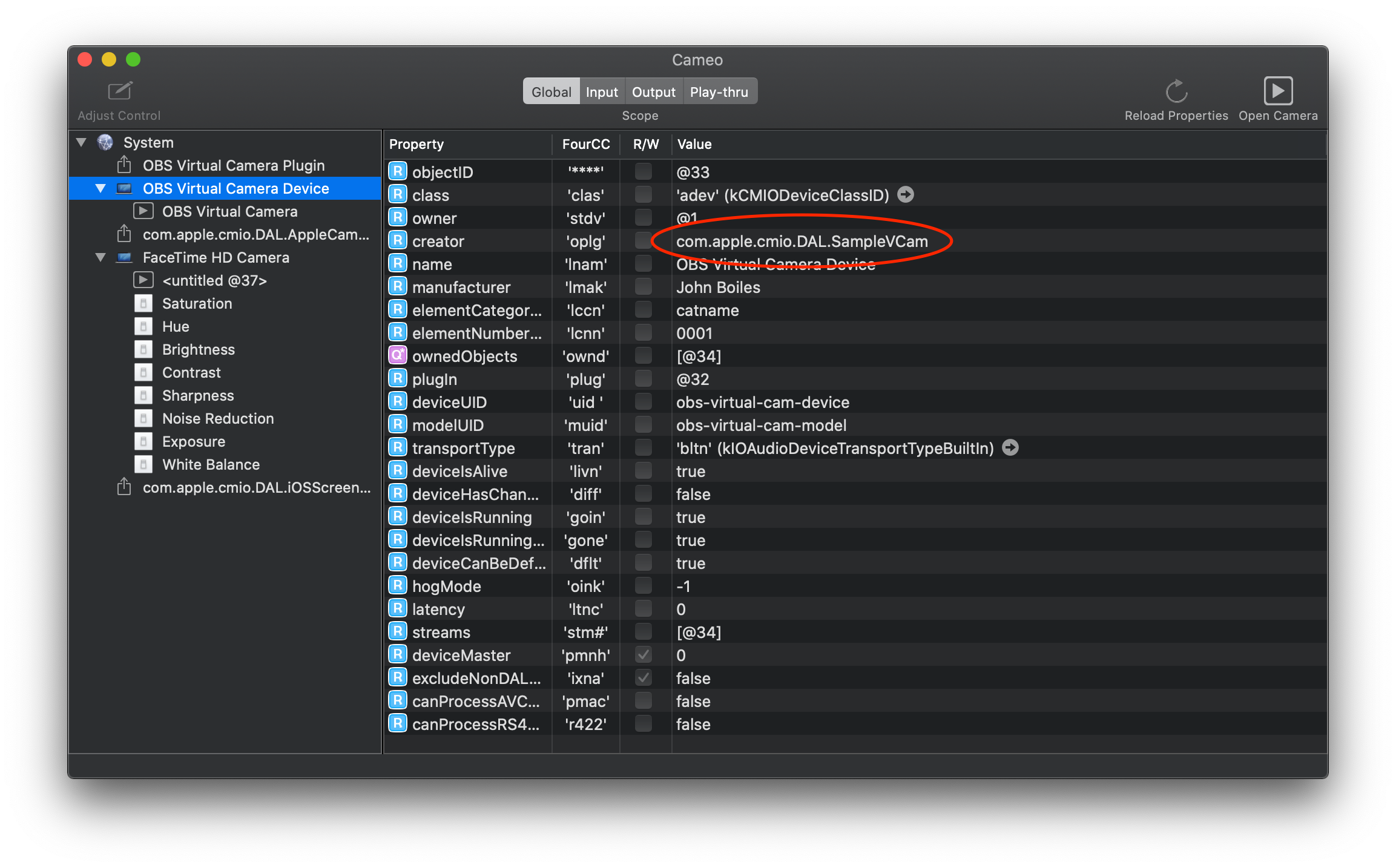This screenshot has width=1396, height=868.
Task: Toggle the R/W checkbox for deviceMaster
Action: tap(644, 655)
